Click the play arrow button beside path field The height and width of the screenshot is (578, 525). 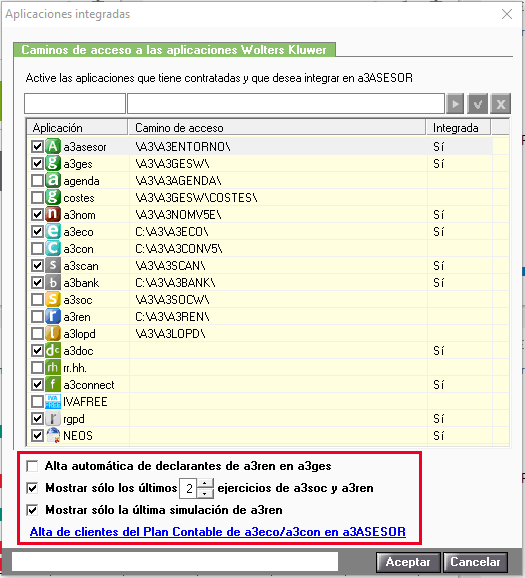[455, 104]
